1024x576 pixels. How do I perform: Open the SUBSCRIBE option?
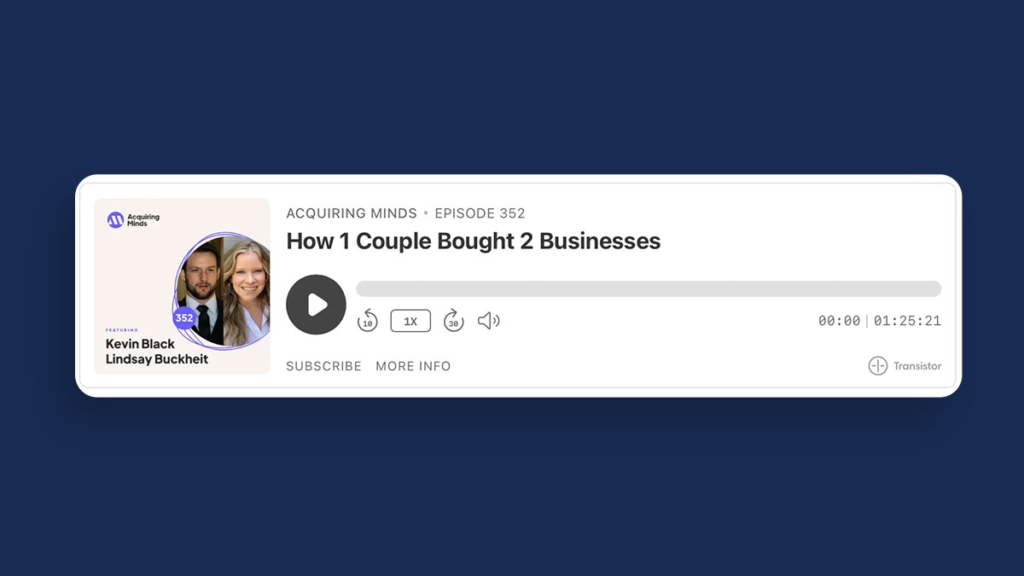point(324,366)
